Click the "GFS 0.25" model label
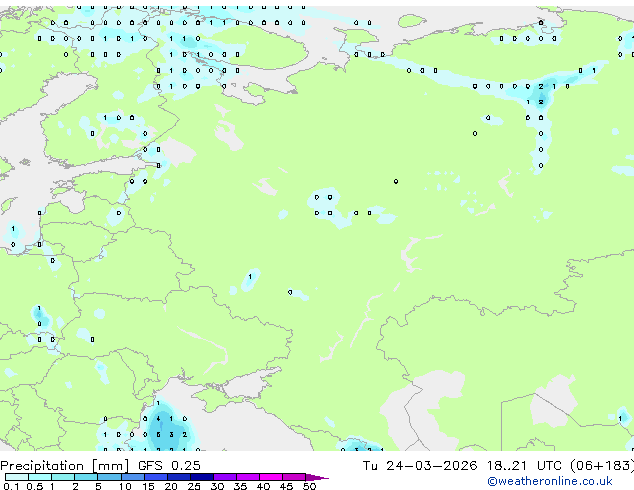The image size is (634, 490). click(169, 466)
